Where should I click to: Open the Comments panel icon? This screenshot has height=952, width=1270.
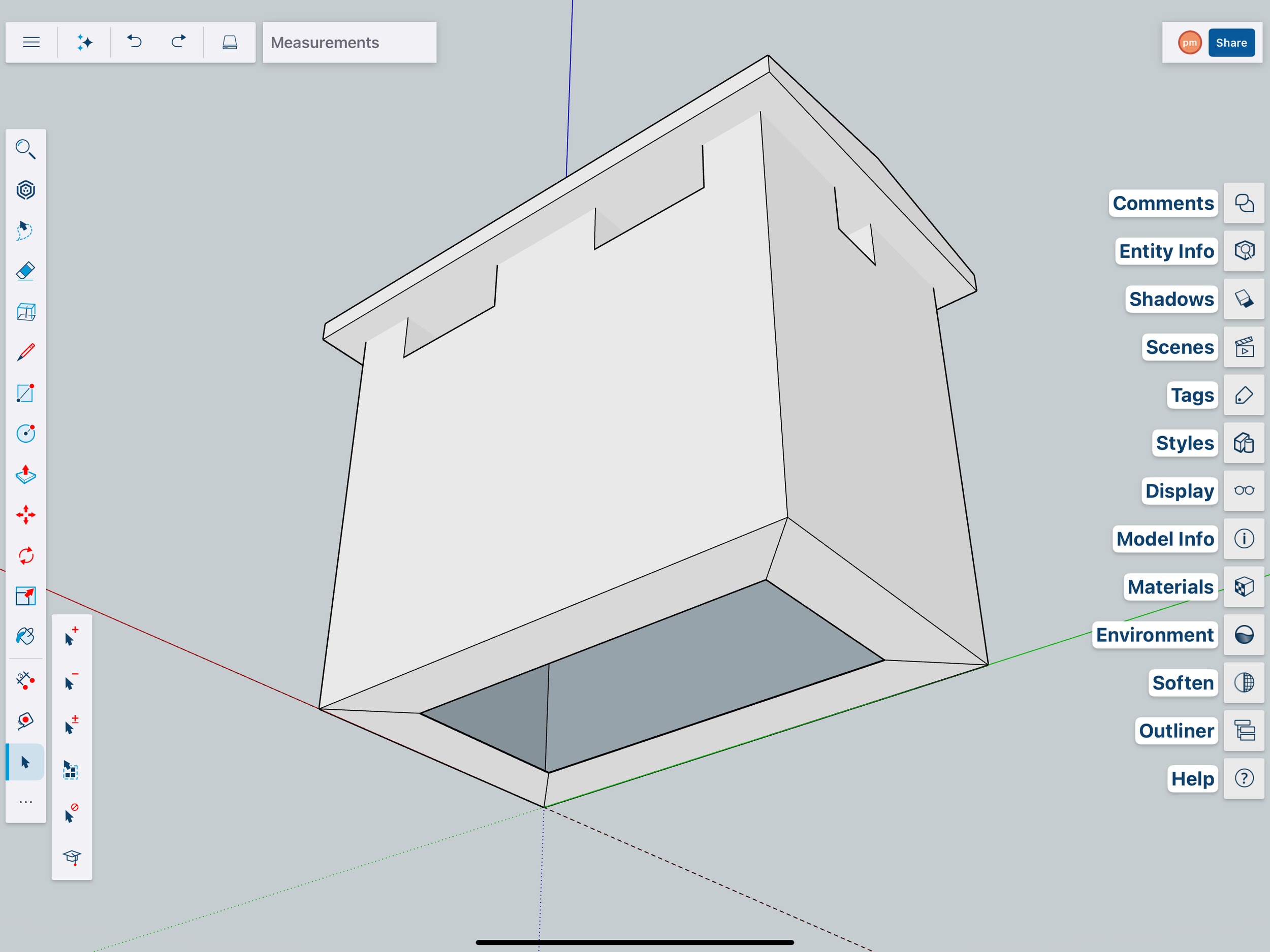(1244, 204)
